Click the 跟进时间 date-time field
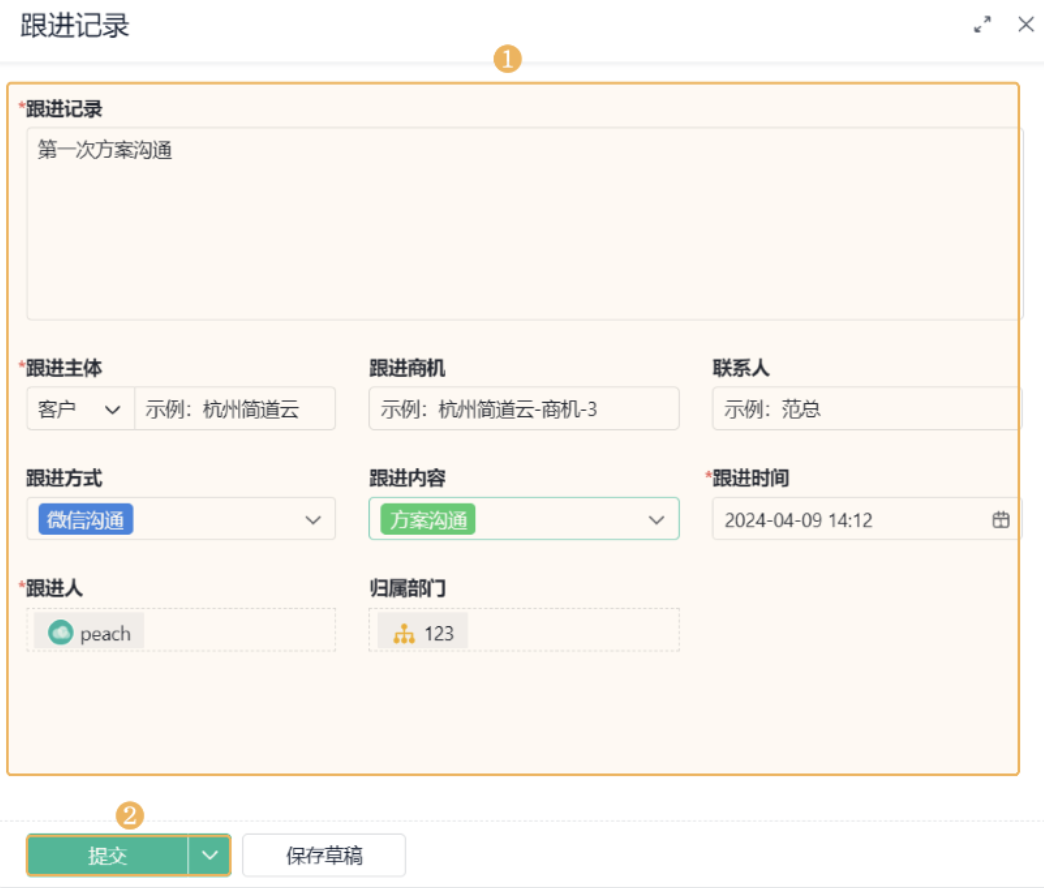This screenshot has width=1044, height=888. (850, 520)
